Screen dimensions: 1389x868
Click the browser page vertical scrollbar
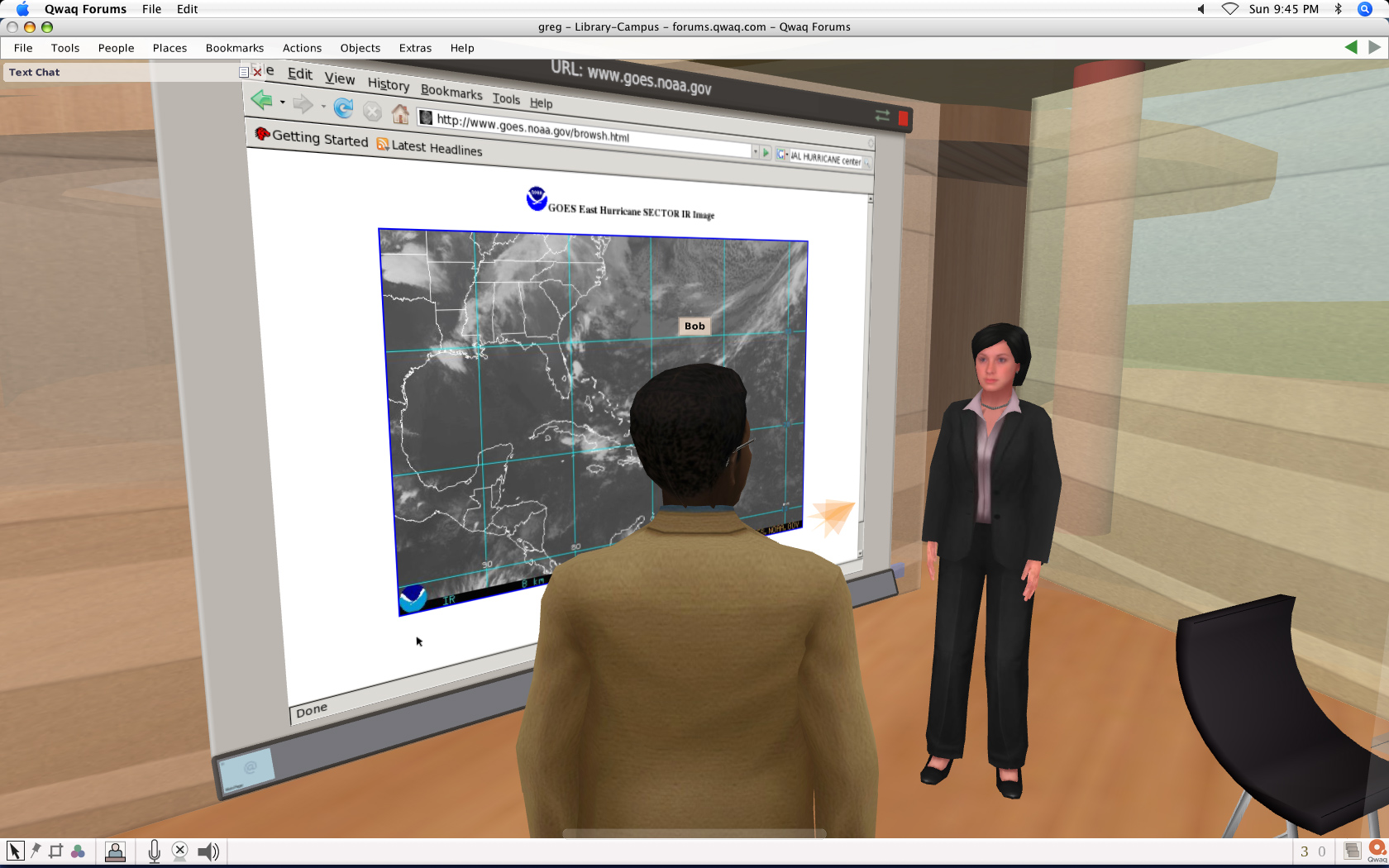pyautogui.click(x=865, y=376)
